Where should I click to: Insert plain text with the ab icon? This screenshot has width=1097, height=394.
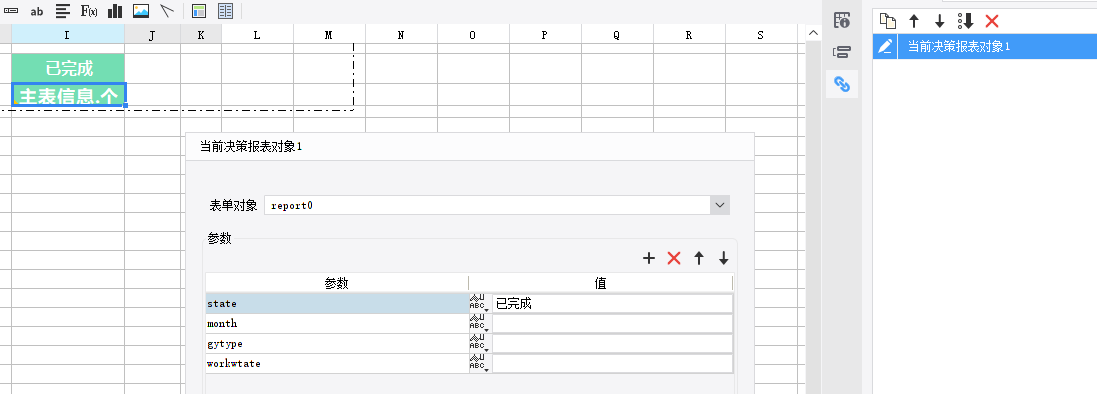pos(37,11)
